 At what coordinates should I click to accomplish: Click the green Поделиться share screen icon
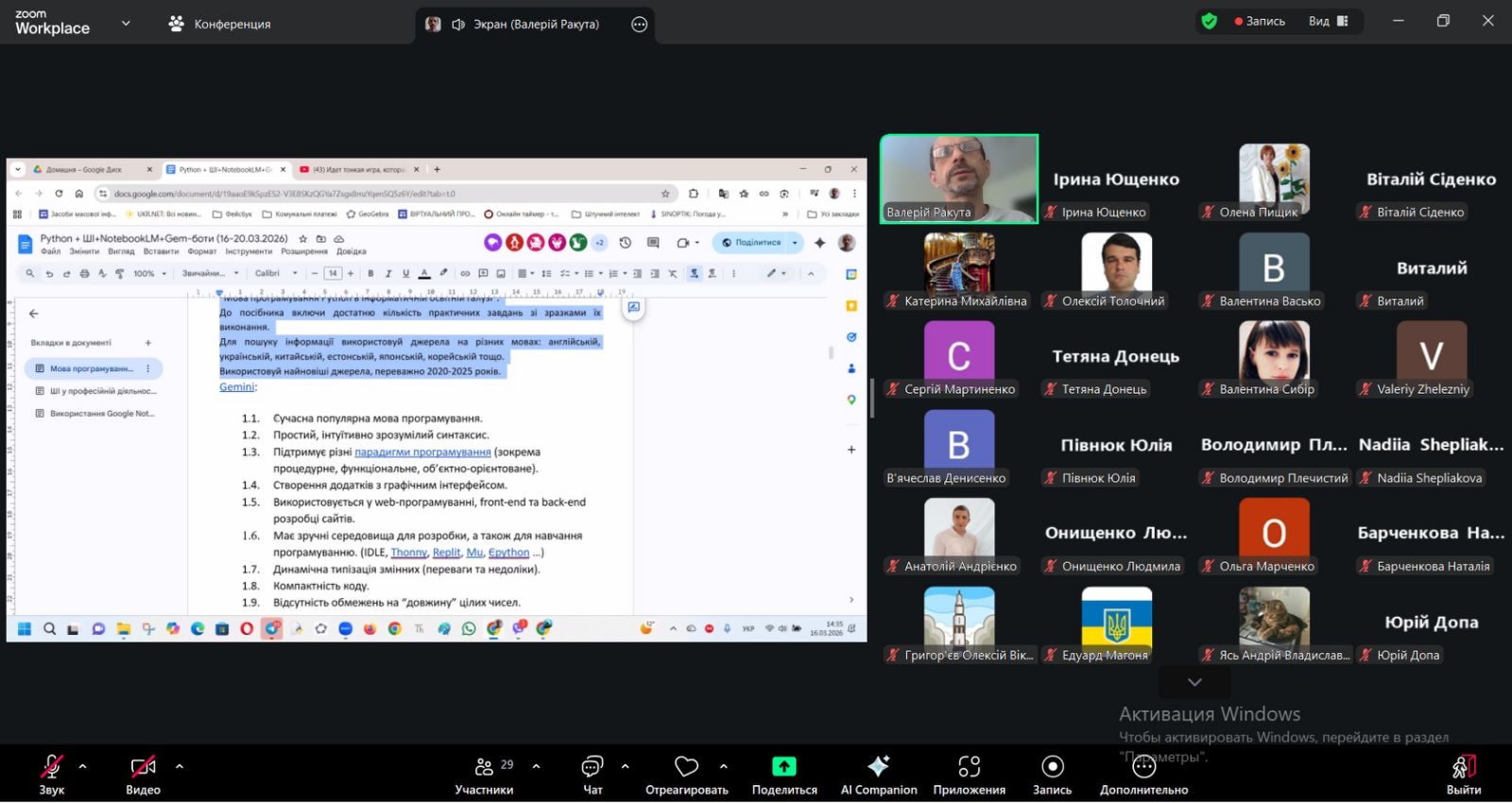tap(784, 766)
